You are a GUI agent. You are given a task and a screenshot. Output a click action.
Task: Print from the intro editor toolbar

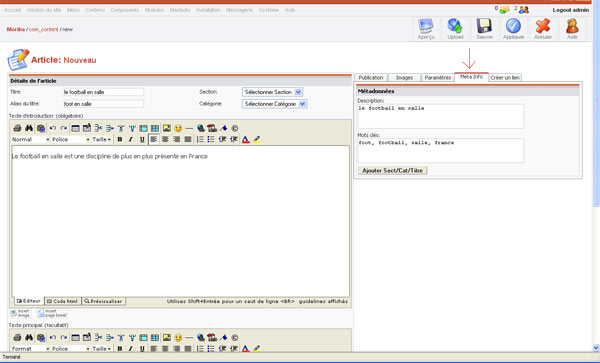tap(17, 128)
